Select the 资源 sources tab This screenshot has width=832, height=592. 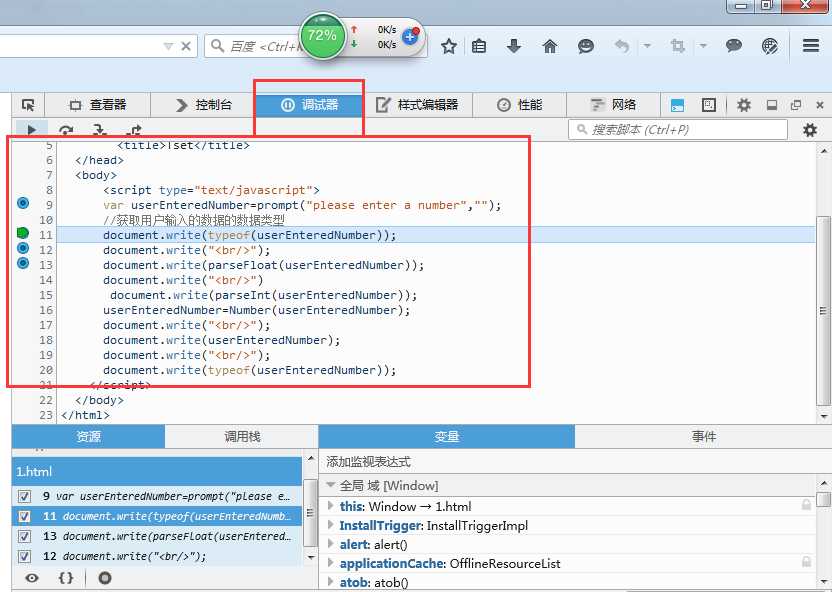coord(88,436)
